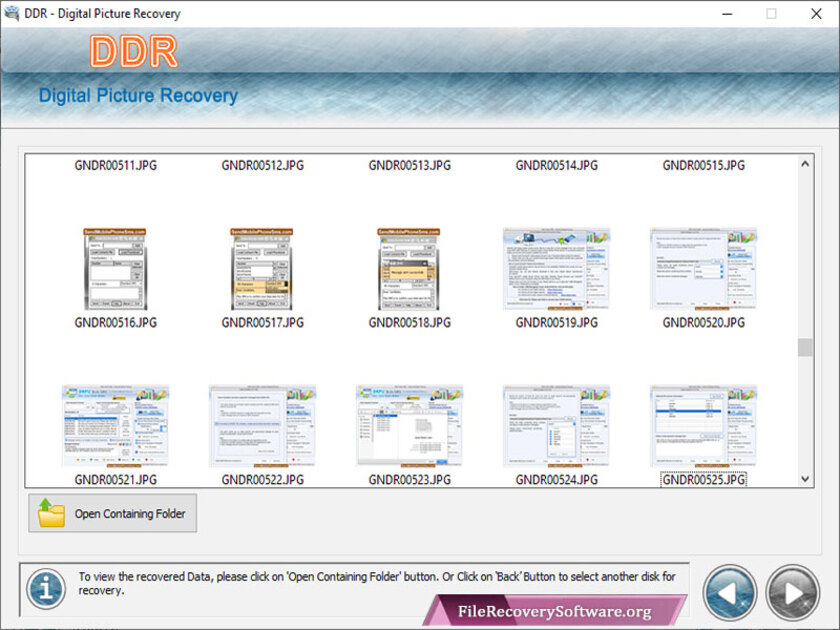This screenshot has height=630, width=840.
Task: Click file name GNDR00514.JPG
Action: [x=557, y=166]
